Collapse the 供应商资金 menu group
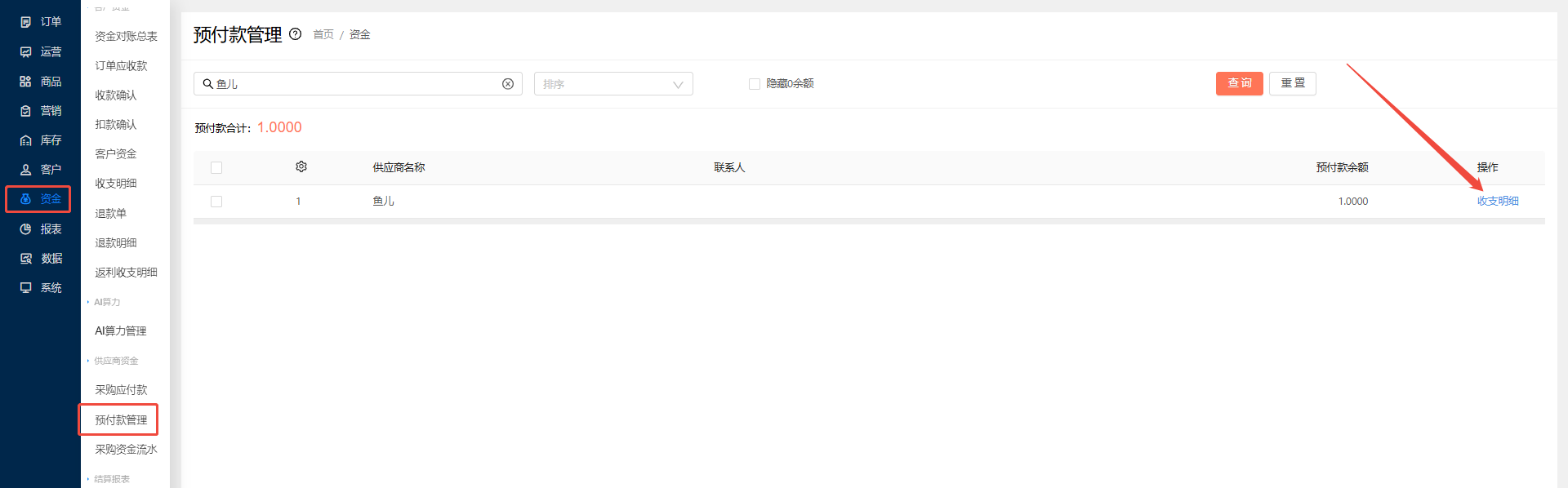1568x488 pixels. tap(113, 361)
